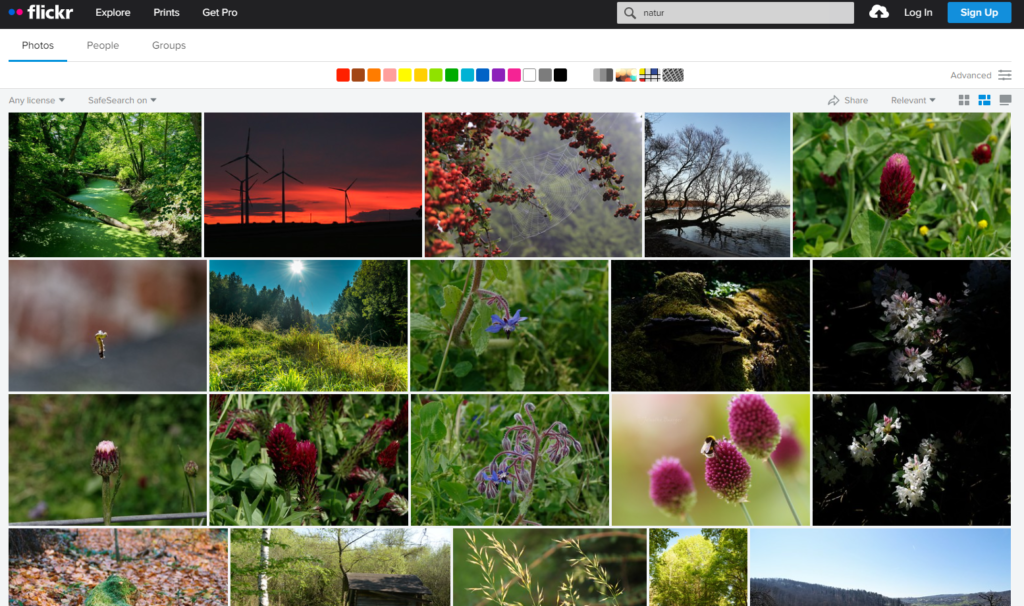Switch to the Groups tab
This screenshot has width=1024, height=606.
point(169,45)
